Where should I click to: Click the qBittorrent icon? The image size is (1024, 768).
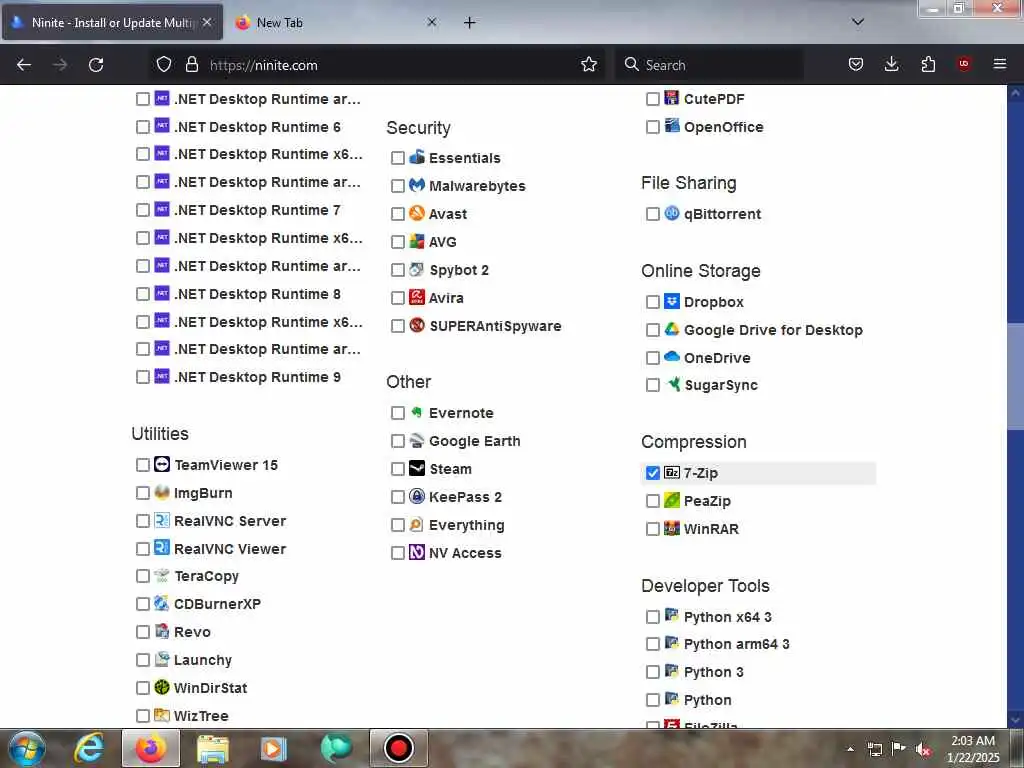pyautogui.click(x=672, y=213)
